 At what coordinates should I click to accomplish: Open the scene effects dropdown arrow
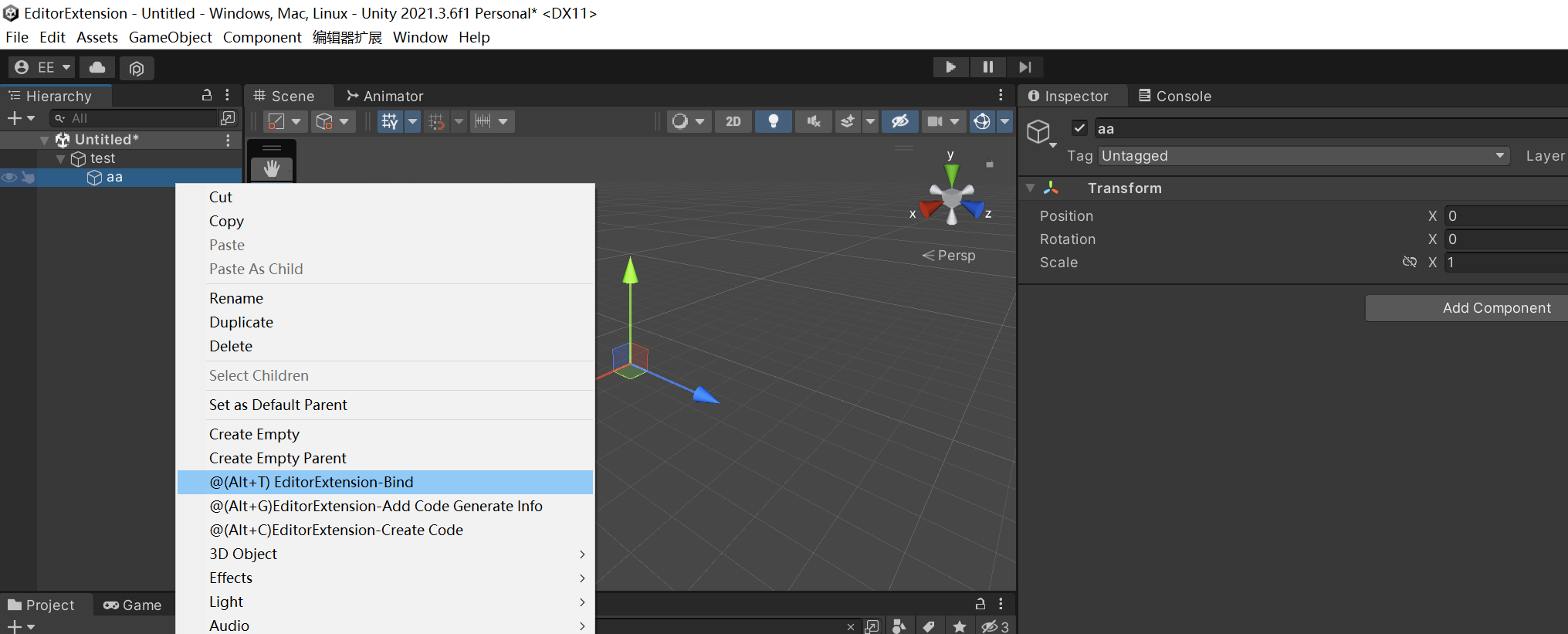870,121
